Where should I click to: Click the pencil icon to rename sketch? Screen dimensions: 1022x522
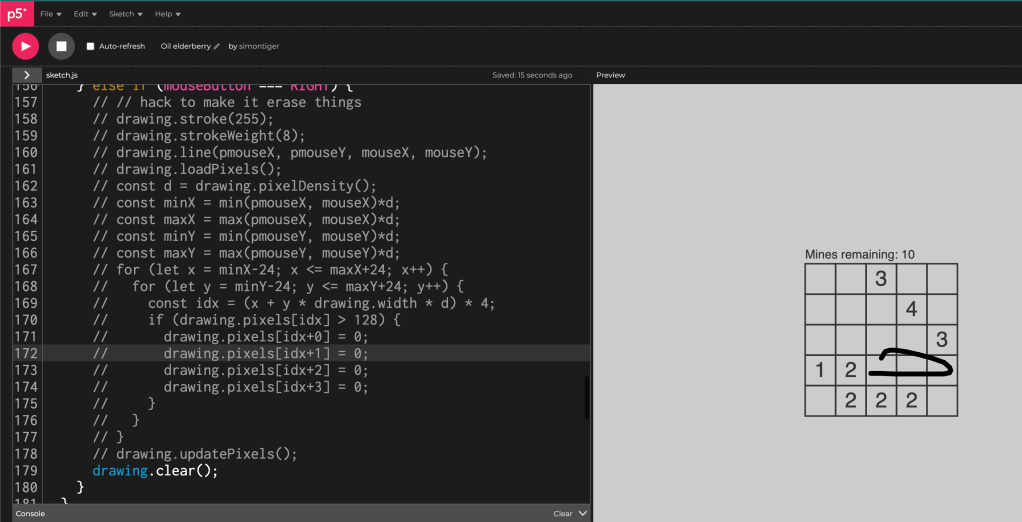(x=216, y=46)
